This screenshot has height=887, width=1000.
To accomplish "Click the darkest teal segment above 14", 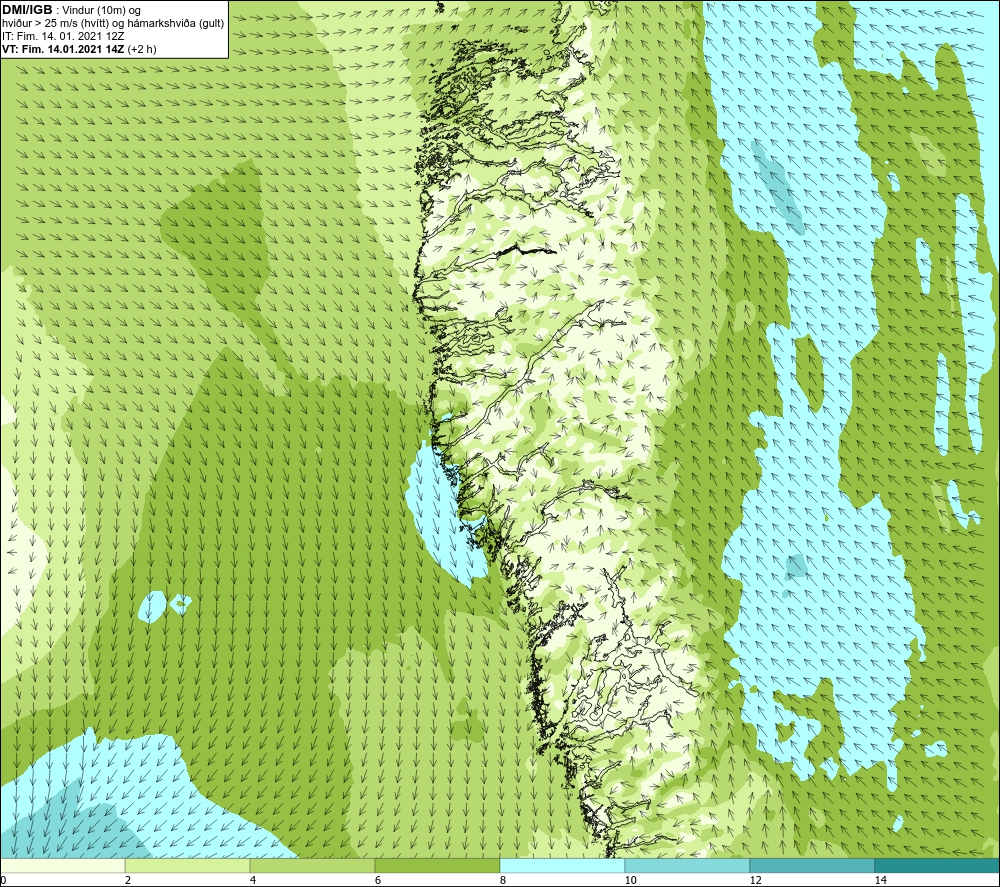I will (x=937, y=866).
